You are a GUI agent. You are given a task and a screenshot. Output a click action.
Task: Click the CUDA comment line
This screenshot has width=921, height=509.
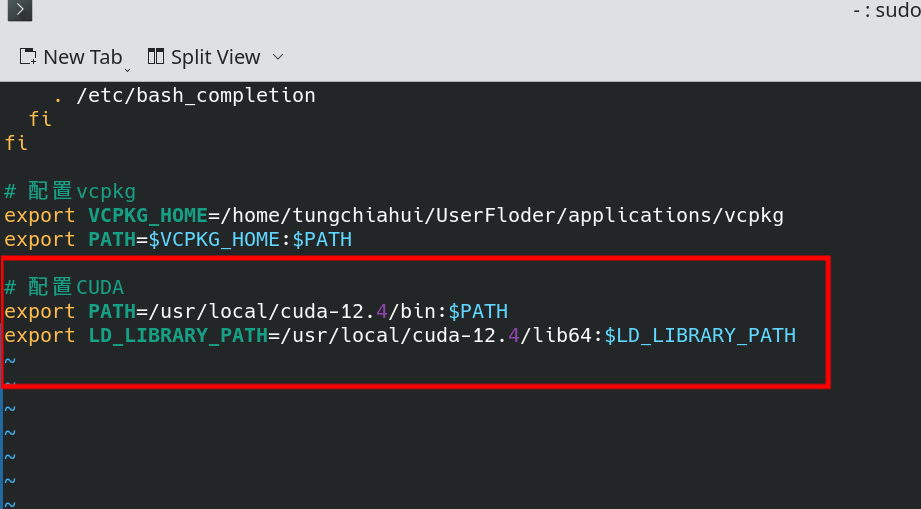pos(64,287)
